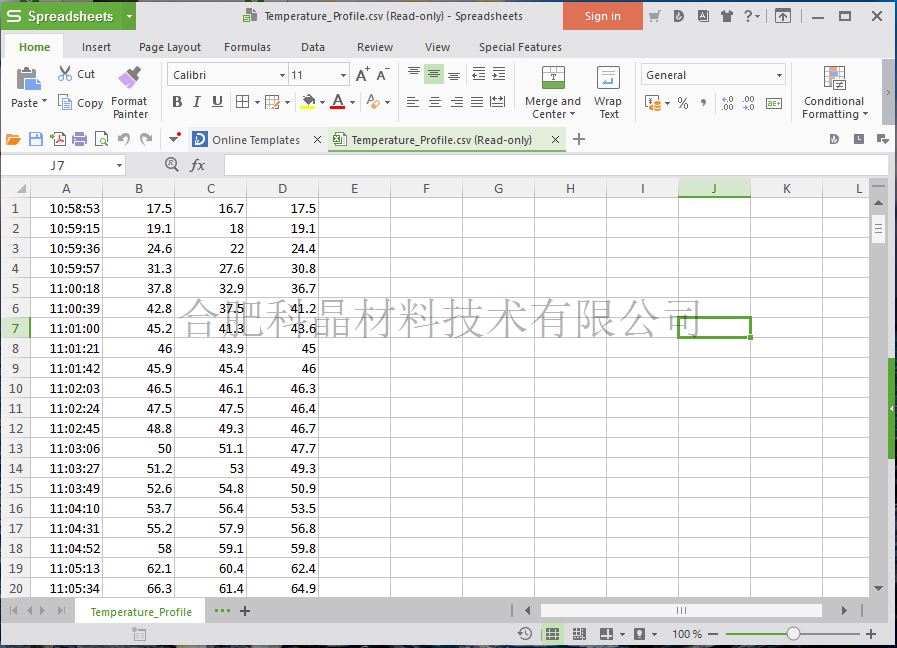Open Conditional Formatting in the ribbon
Viewport: 897px width, 648px height.
[x=834, y=92]
